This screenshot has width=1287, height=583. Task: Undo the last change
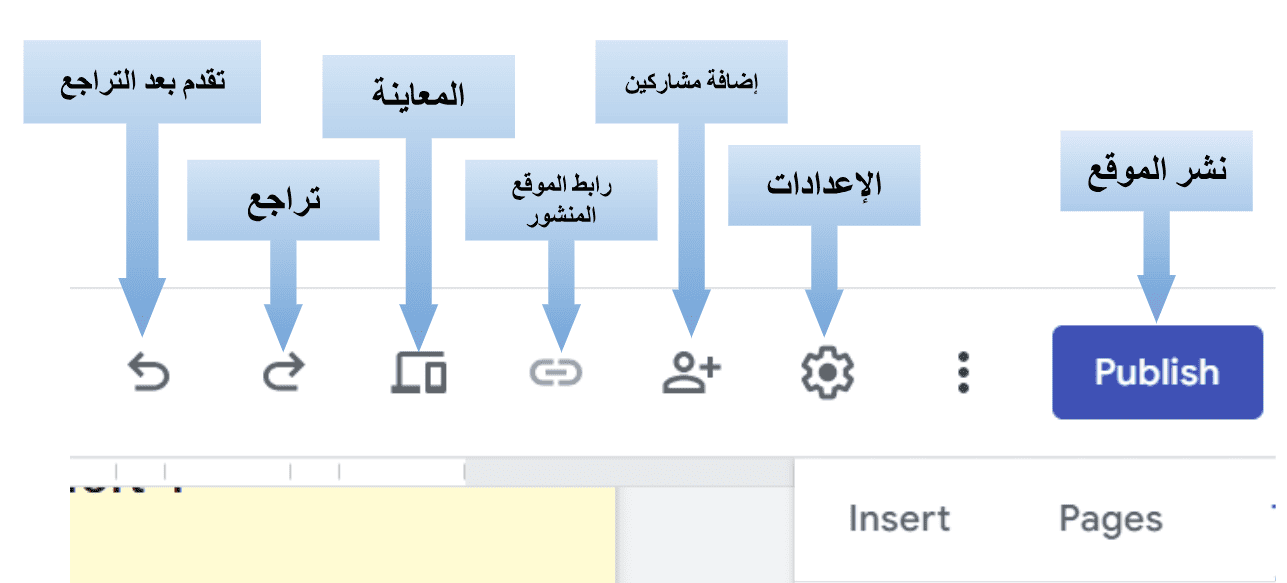coord(148,370)
